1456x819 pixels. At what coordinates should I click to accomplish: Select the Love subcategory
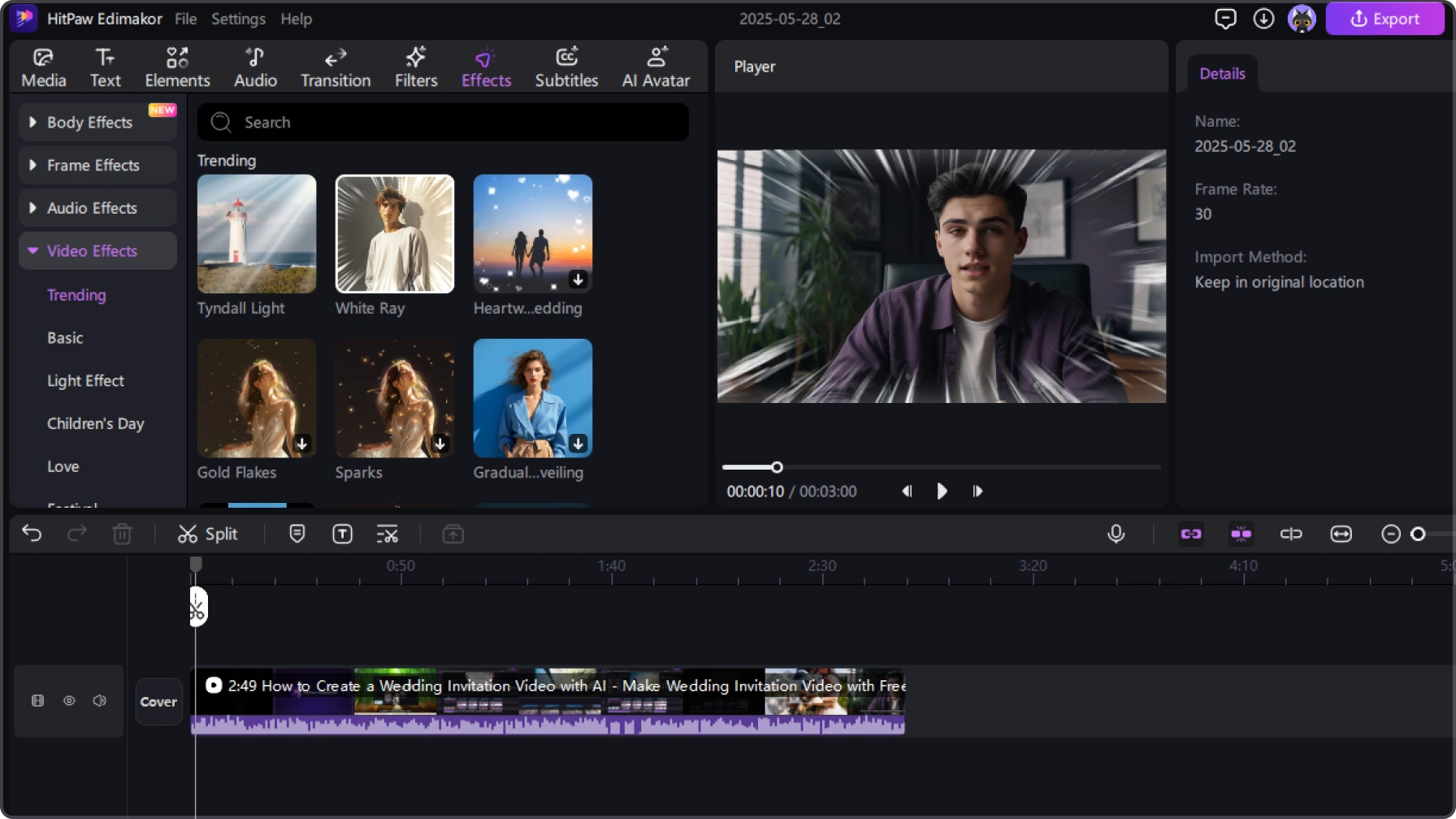click(x=63, y=467)
